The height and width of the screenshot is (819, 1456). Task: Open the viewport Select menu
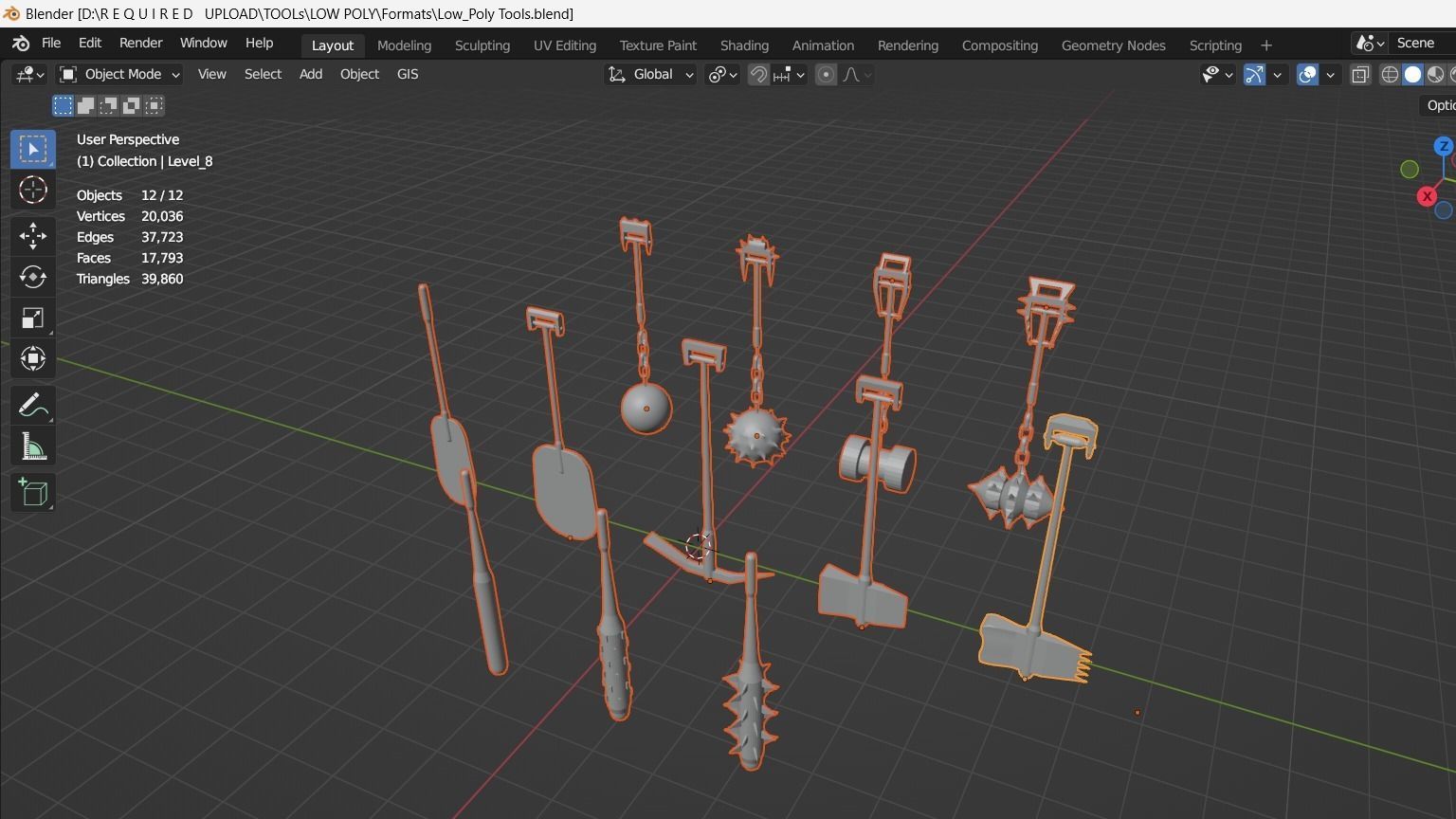263,74
